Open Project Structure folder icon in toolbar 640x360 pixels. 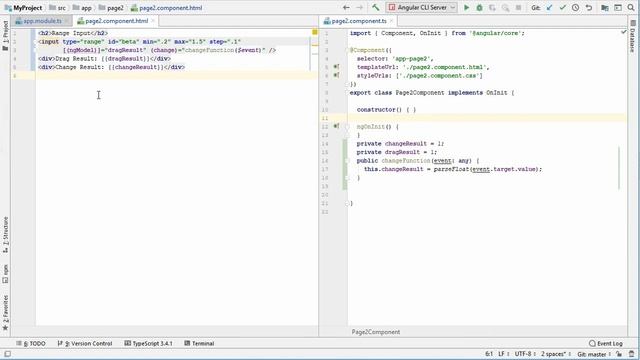[x=605, y=7]
